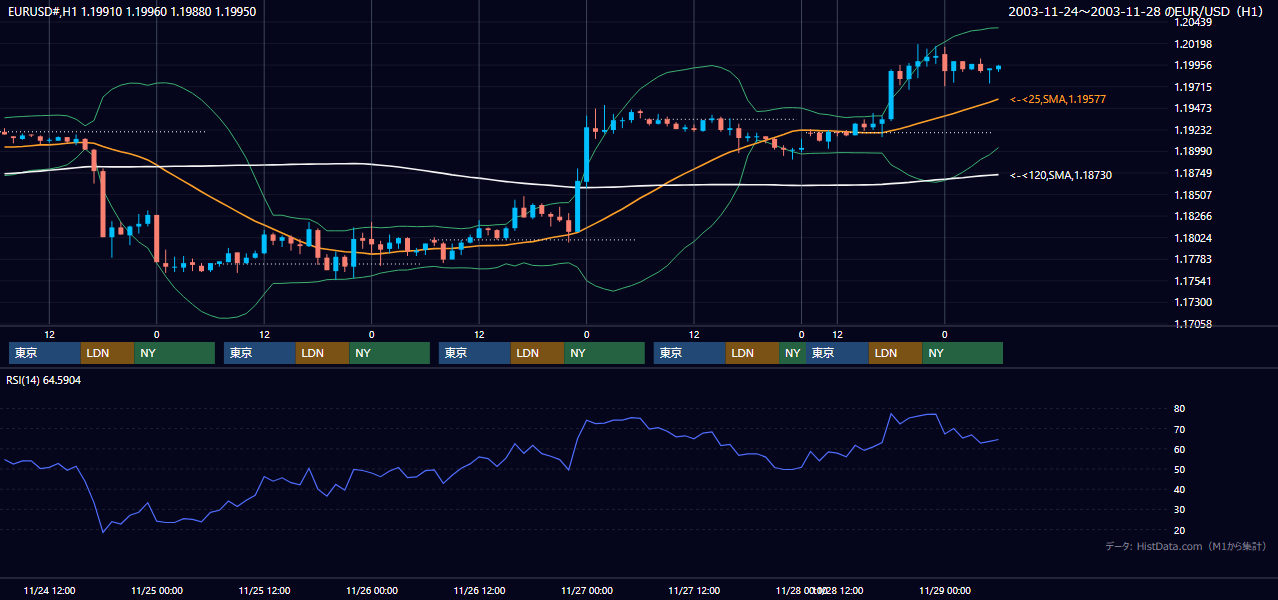This screenshot has width=1278, height=600.
Task: Select RSI scale level 60
Action: point(1180,449)
